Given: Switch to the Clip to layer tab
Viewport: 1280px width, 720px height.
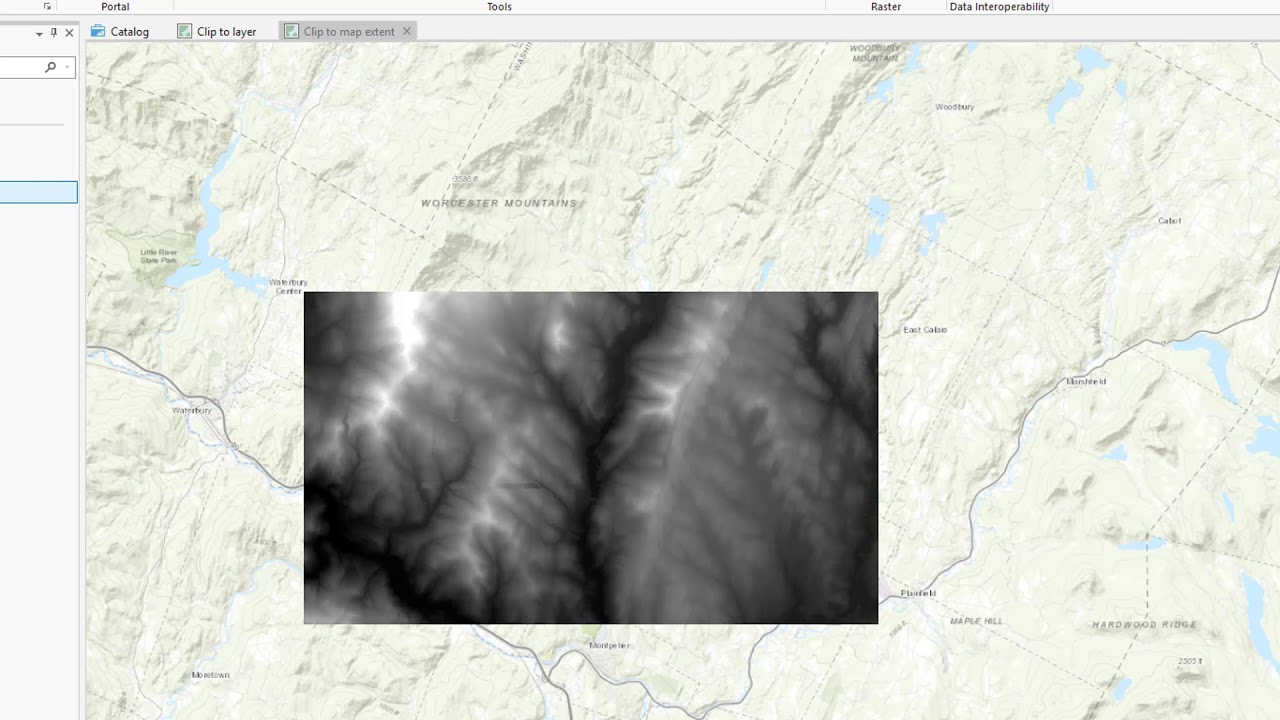Looking at the screenshot, I should [x=217, y=31].
